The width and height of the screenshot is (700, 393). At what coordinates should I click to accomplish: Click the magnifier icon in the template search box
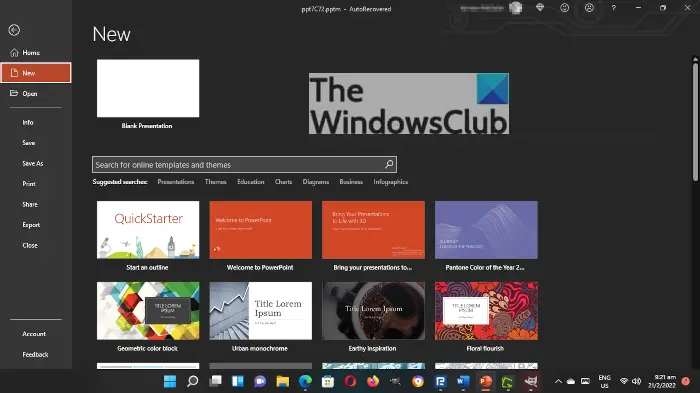[x=389, y=164]
